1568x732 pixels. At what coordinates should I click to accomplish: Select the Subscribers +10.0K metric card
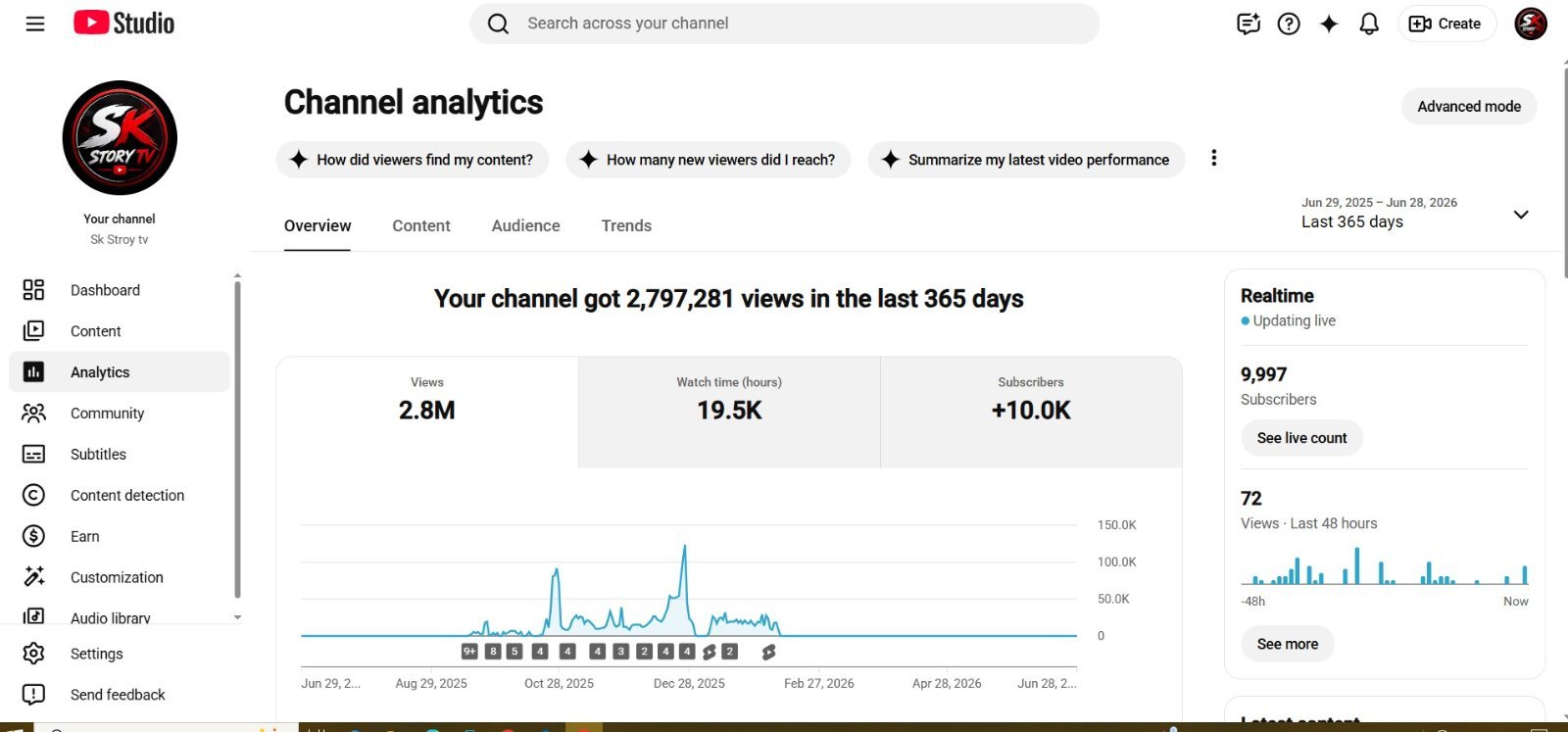[x=1031, y=412]
